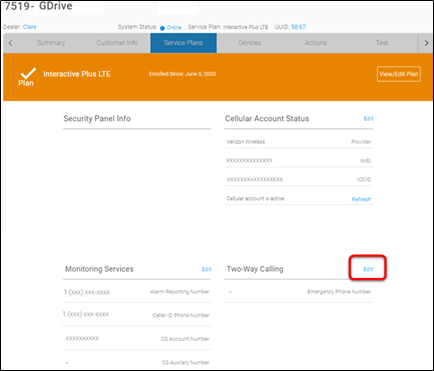Click the Online system status link
The width and height of the screenshot is (434, 371).
[174, 28]
